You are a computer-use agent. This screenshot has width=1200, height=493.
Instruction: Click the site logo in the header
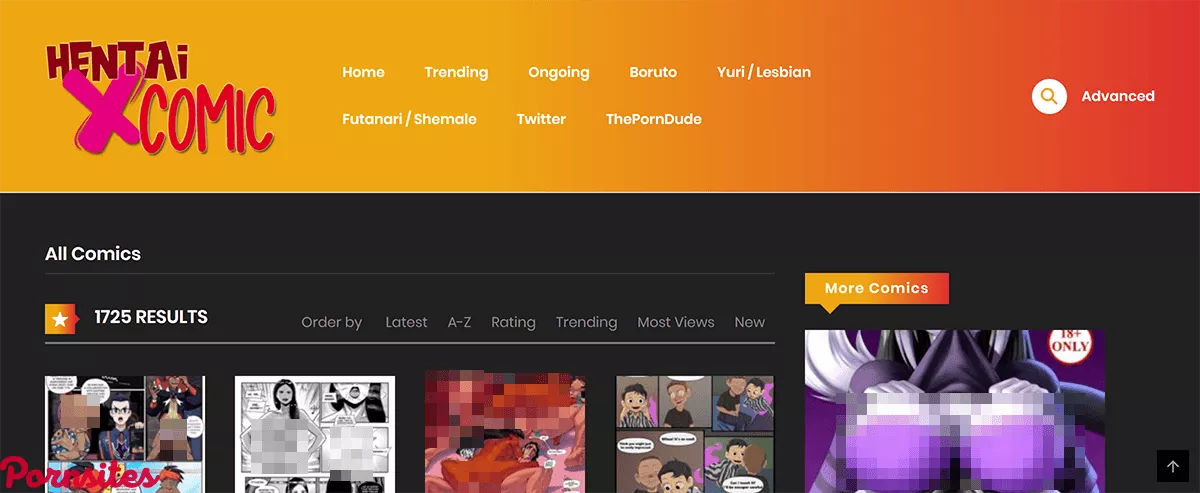click(x=160, y=97)
